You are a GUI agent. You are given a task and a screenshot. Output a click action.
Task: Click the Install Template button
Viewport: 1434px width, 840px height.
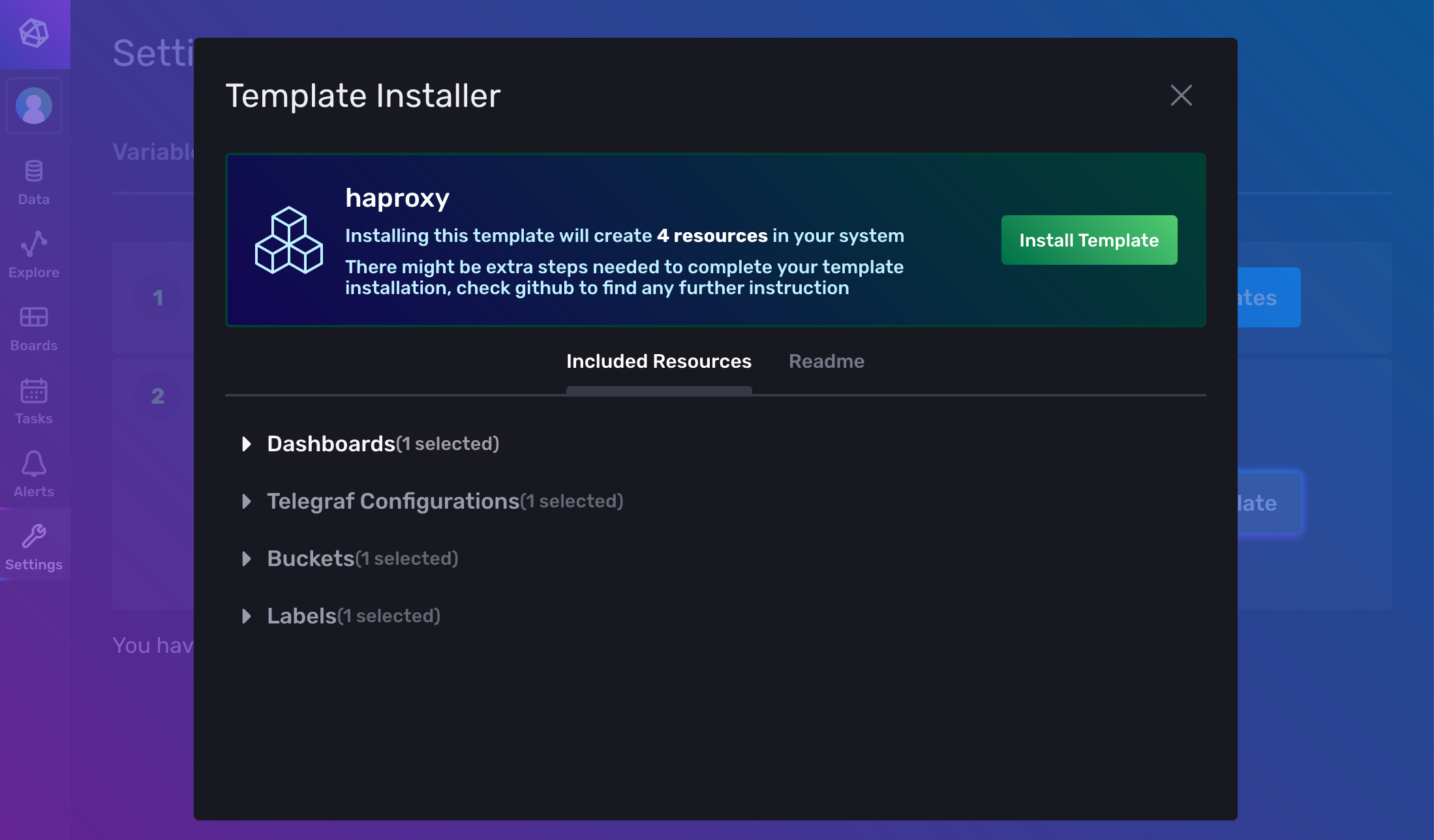pos(1088,240)
